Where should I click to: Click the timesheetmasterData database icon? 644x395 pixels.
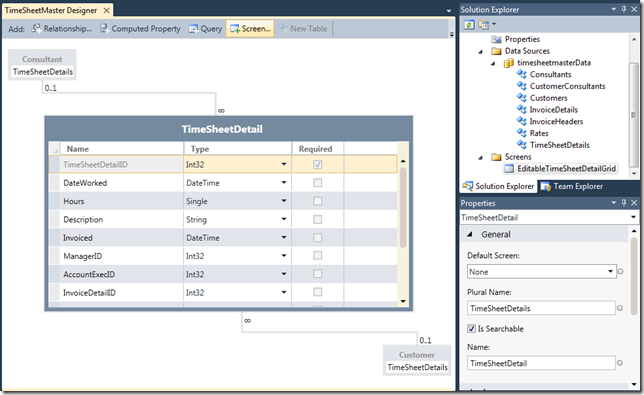click(508, 63)
